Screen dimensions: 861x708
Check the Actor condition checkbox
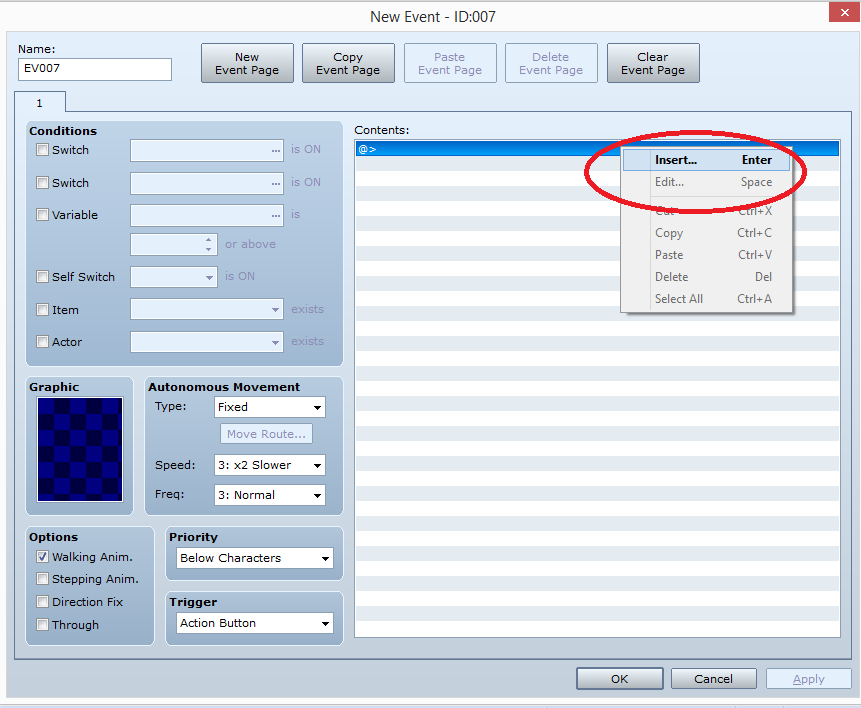pyautogui.click(x=42, y=341)
